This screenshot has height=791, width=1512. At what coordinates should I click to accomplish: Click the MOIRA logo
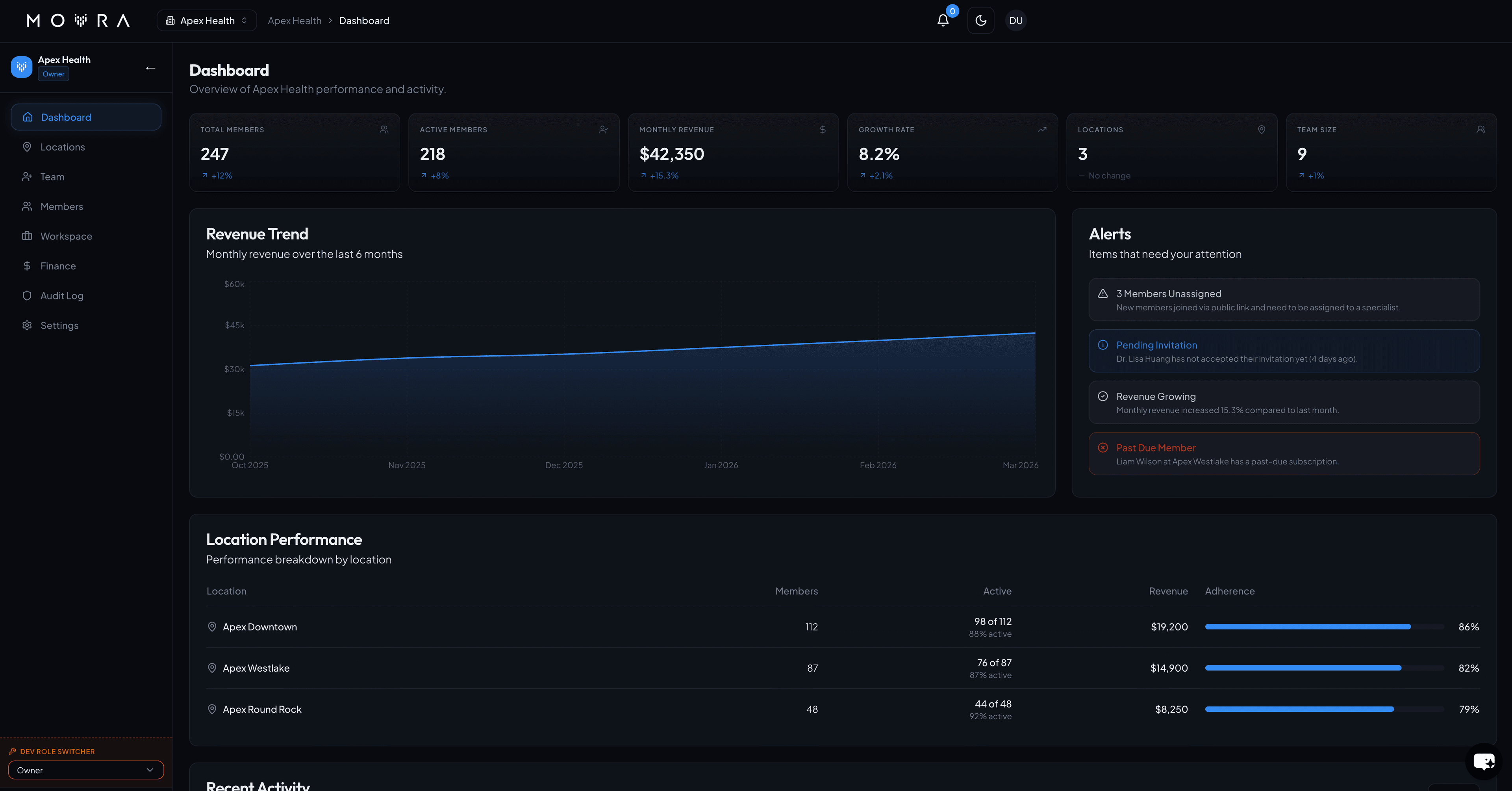click(78, 20)
